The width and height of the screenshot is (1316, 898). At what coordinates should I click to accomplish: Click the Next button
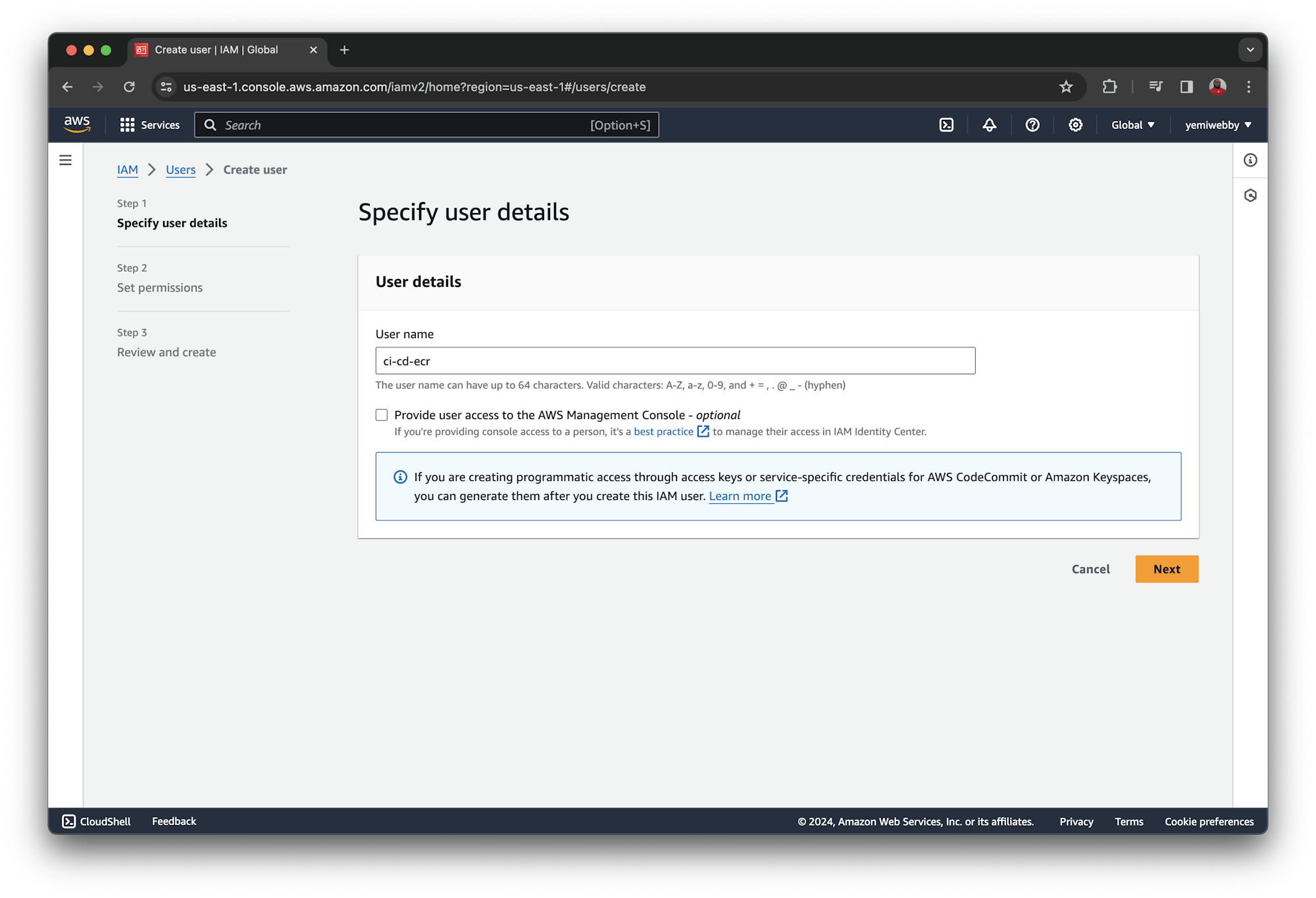[1166, 569]
